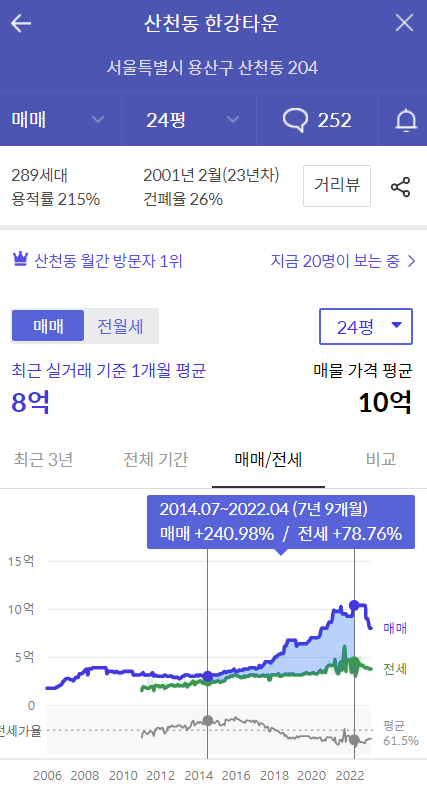Expand the bordered 24평 combo box

click(x=366, y=326)
